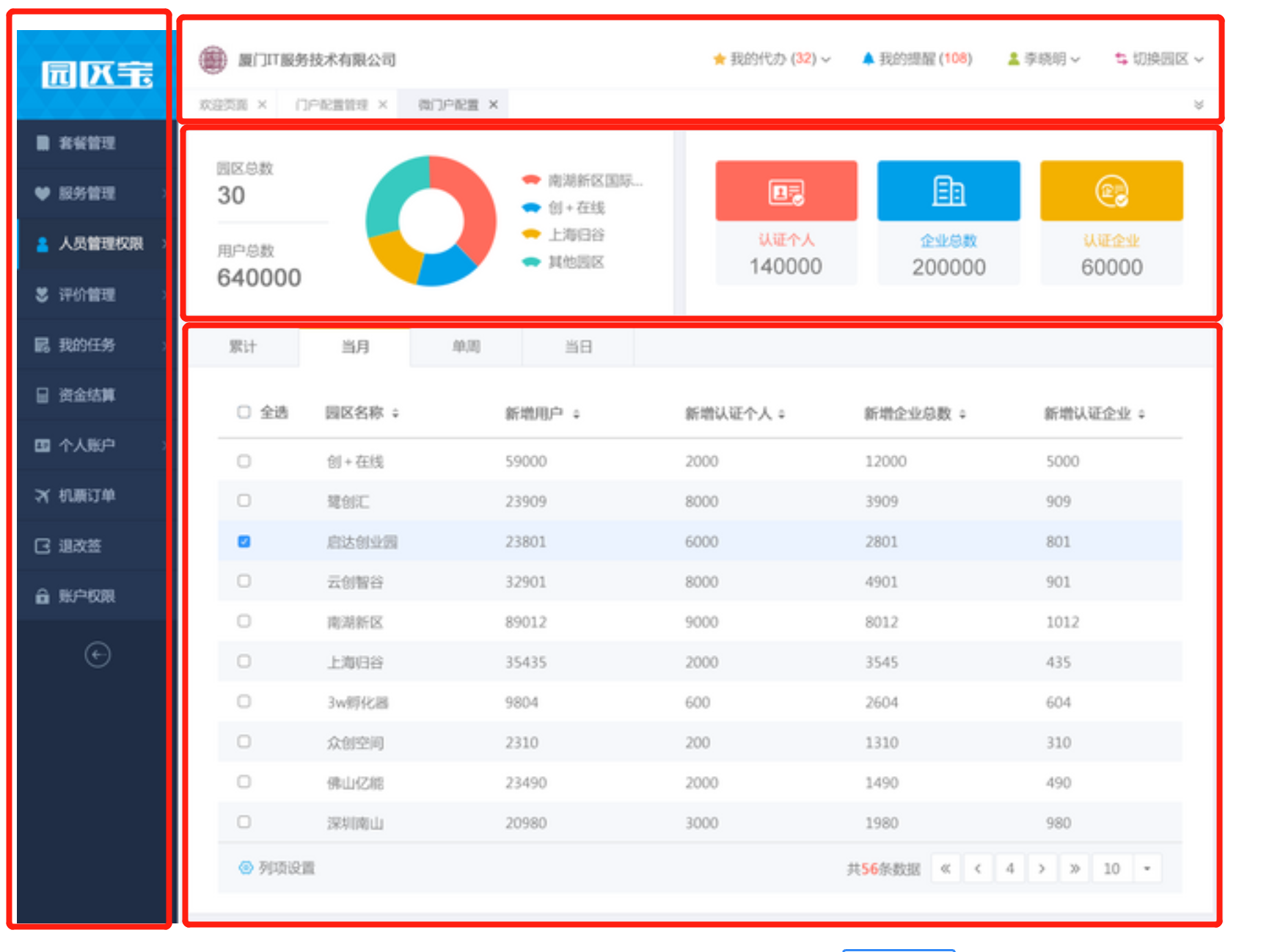
Task: Tick the checkbox for 创+在线 row
Action: (244, 461)
